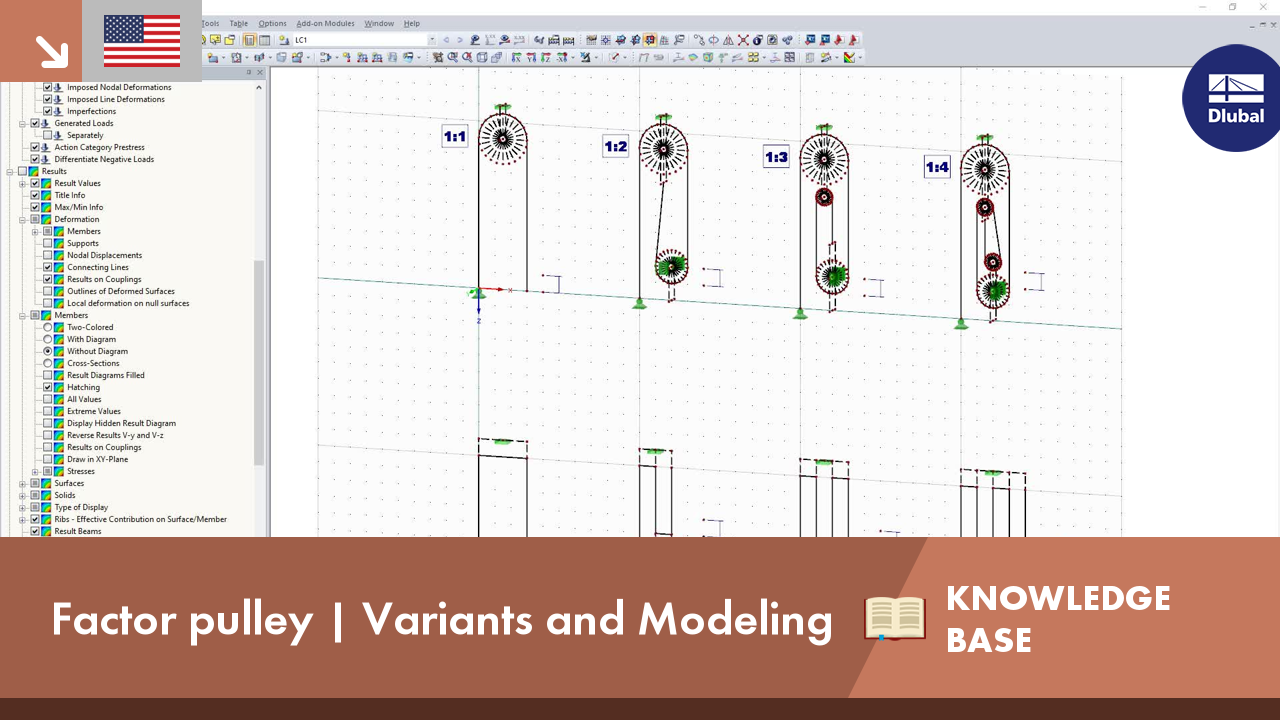The width and height of the screenshot is (1280, 720).
Task: Select the next load case arrow icon
Action: click(460, 40)
